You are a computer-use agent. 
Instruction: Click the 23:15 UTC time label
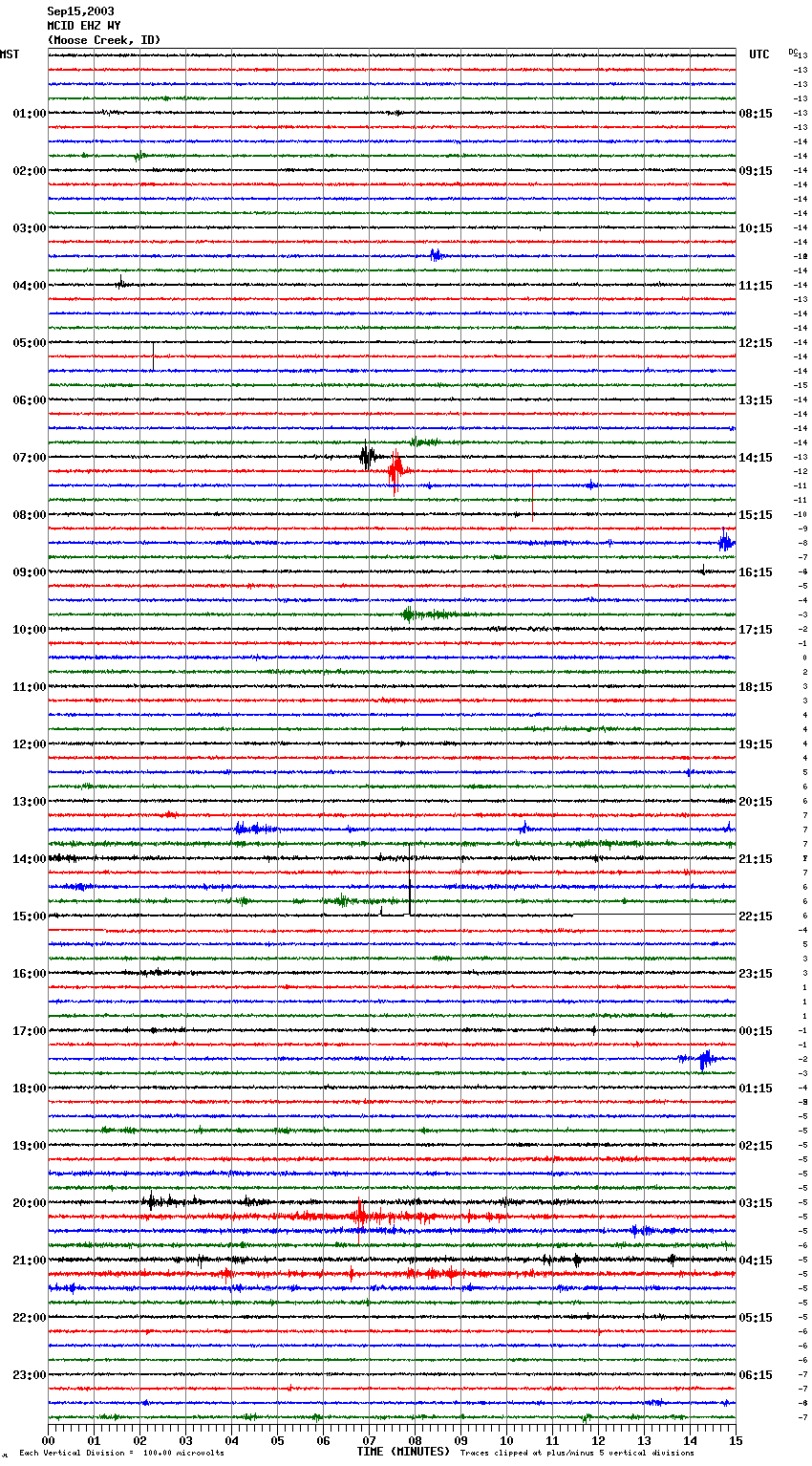756,974
